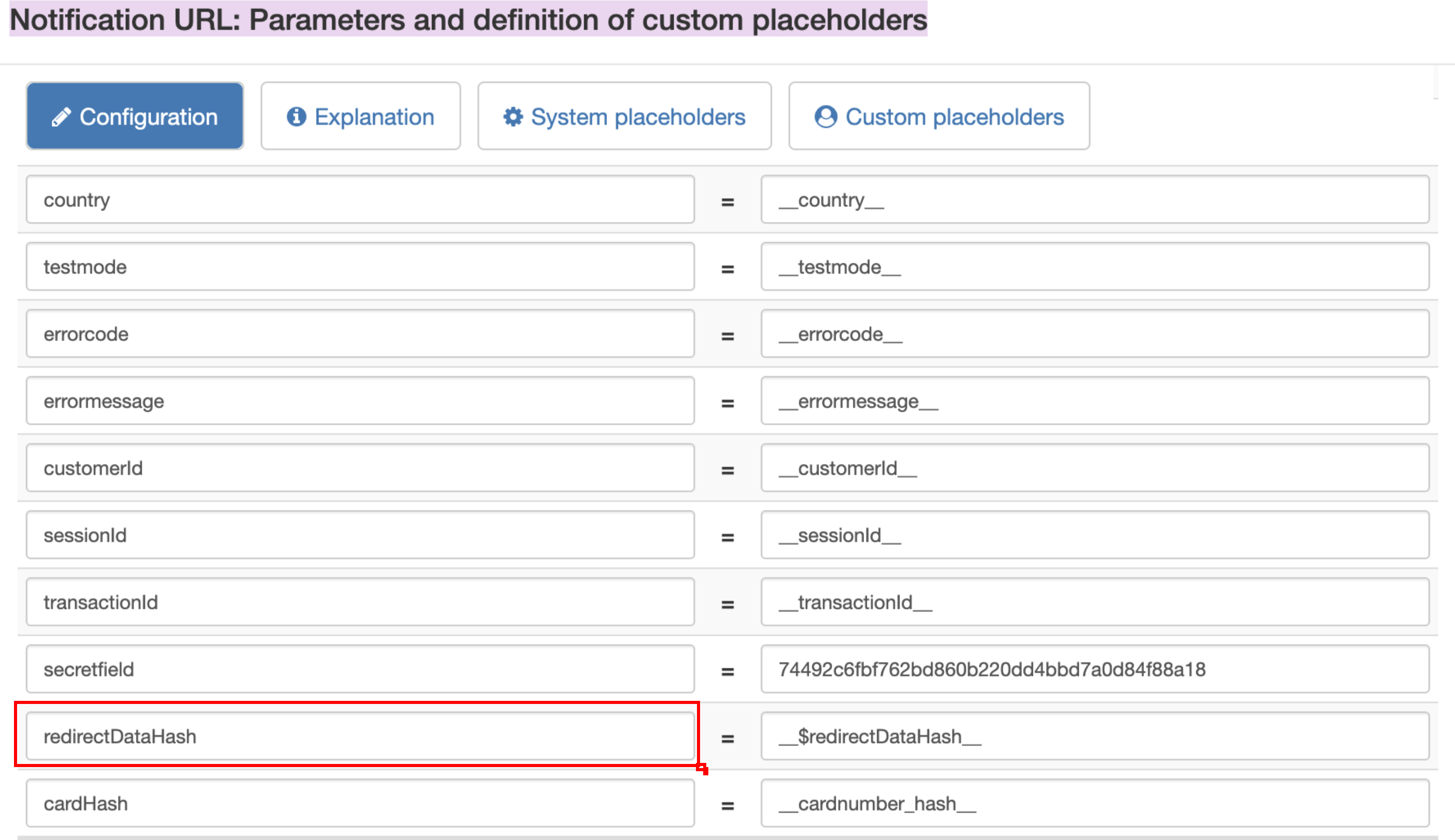Open the System placeholders tab
Viewport: 1455px width, 840px height.
[x=625, y=116]
